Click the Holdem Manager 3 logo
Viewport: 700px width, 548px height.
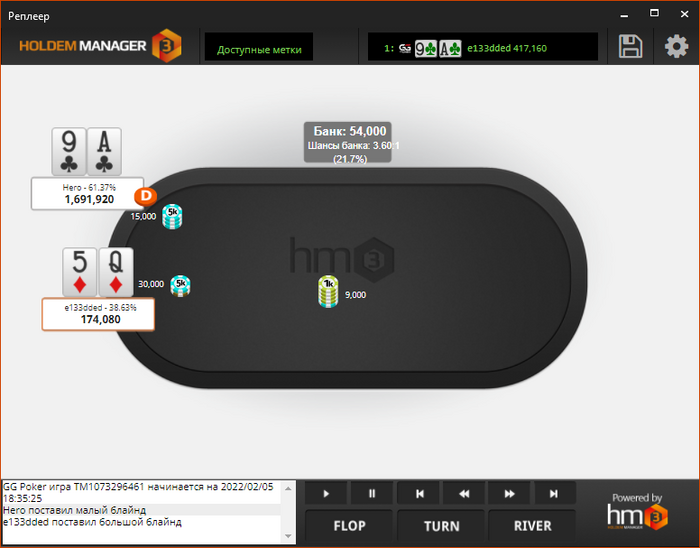pos(100,46)
